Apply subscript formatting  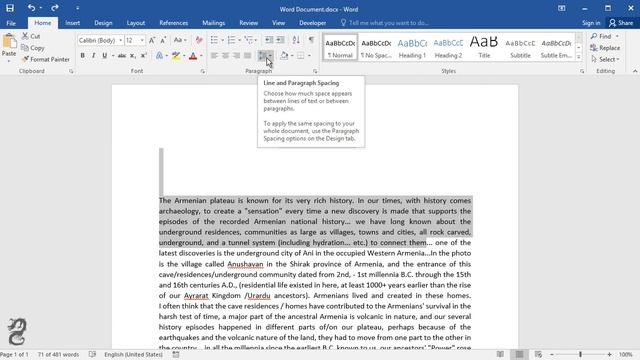(x=133, y=56)
